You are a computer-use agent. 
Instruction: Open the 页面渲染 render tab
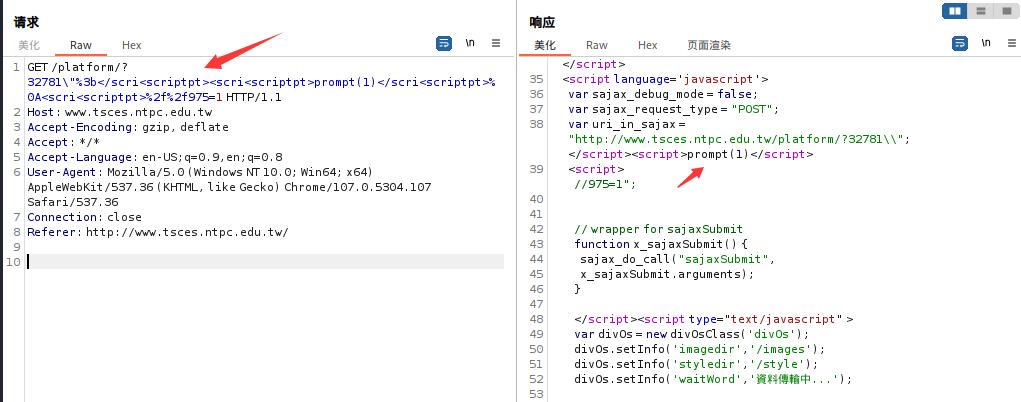pos(709,45)
